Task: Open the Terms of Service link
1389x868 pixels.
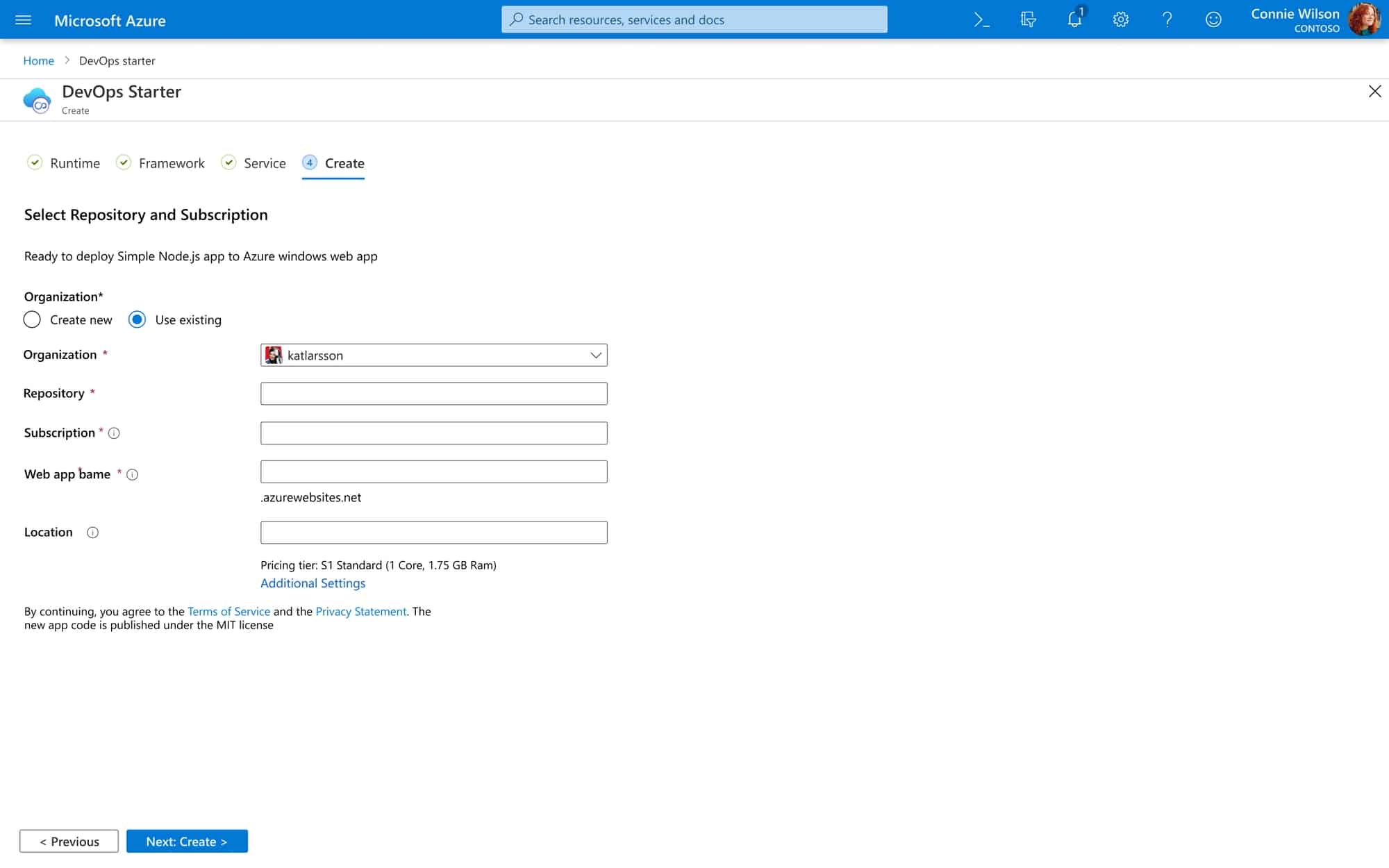Action: [228, 611]
